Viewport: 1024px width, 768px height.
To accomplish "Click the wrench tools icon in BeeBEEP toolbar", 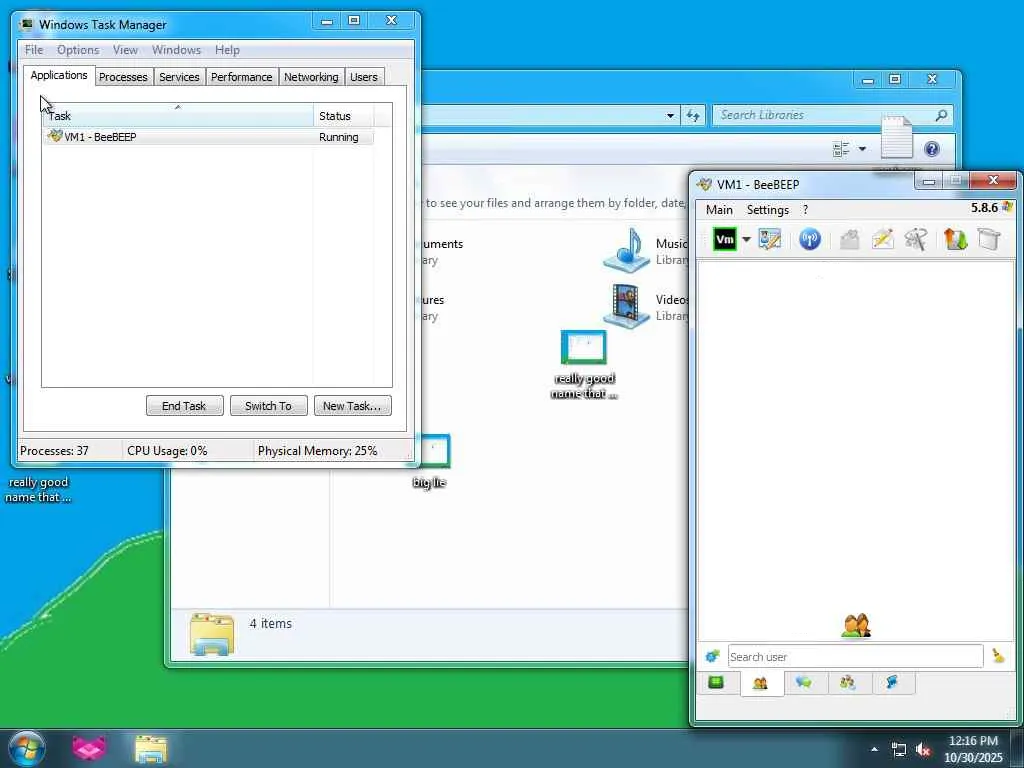I will pyautogui.click(x=916, y=239).
